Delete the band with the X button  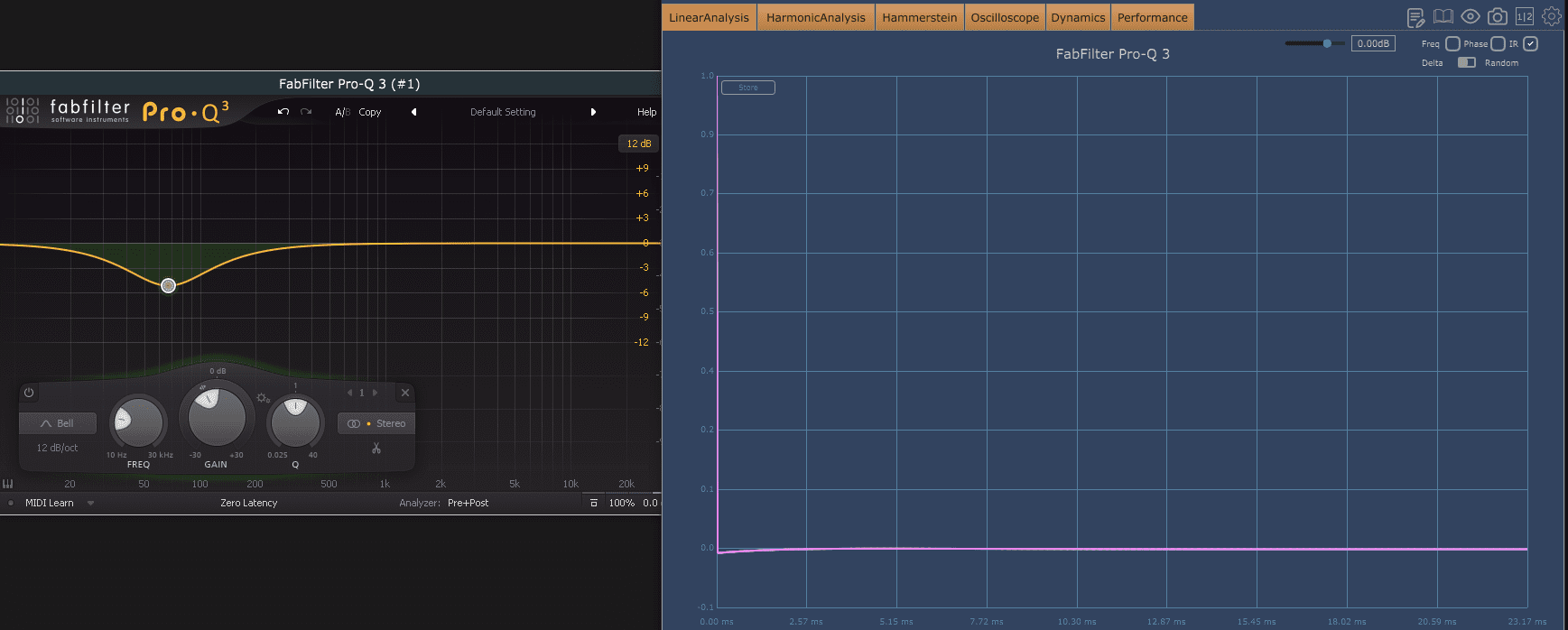coord(405,393)
